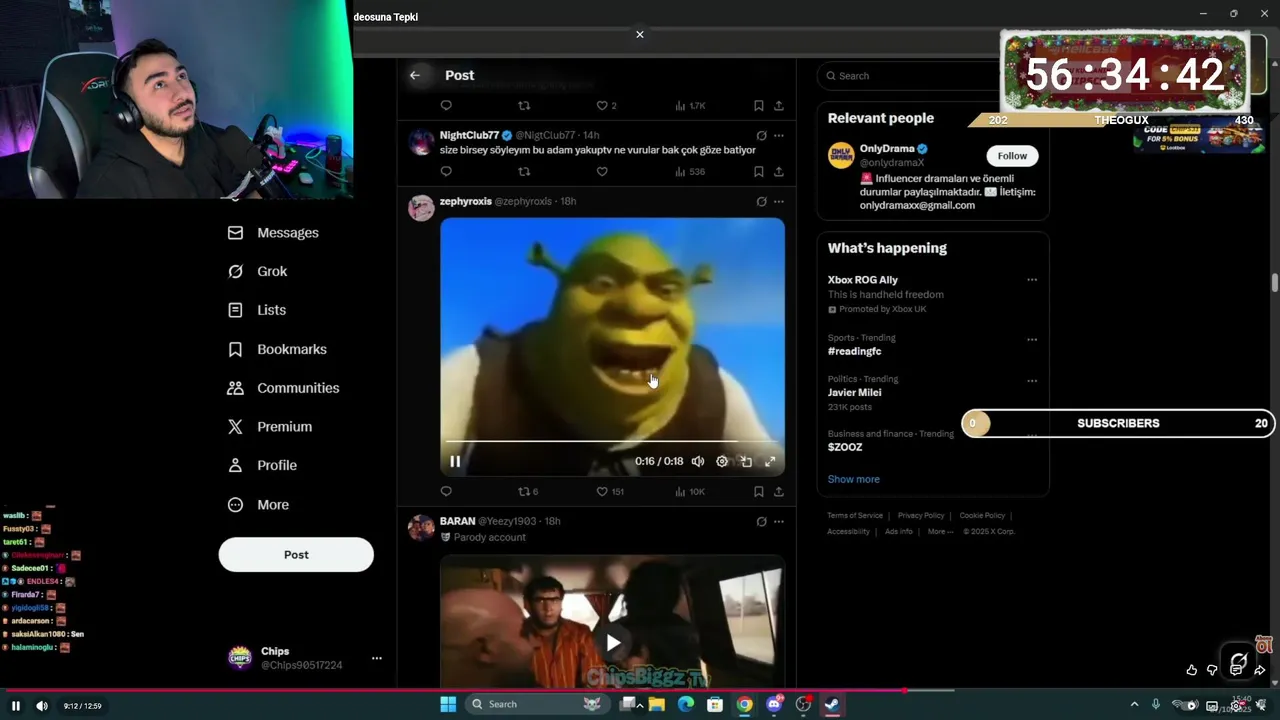Share NightClub77's post

(x=779, y=172)
